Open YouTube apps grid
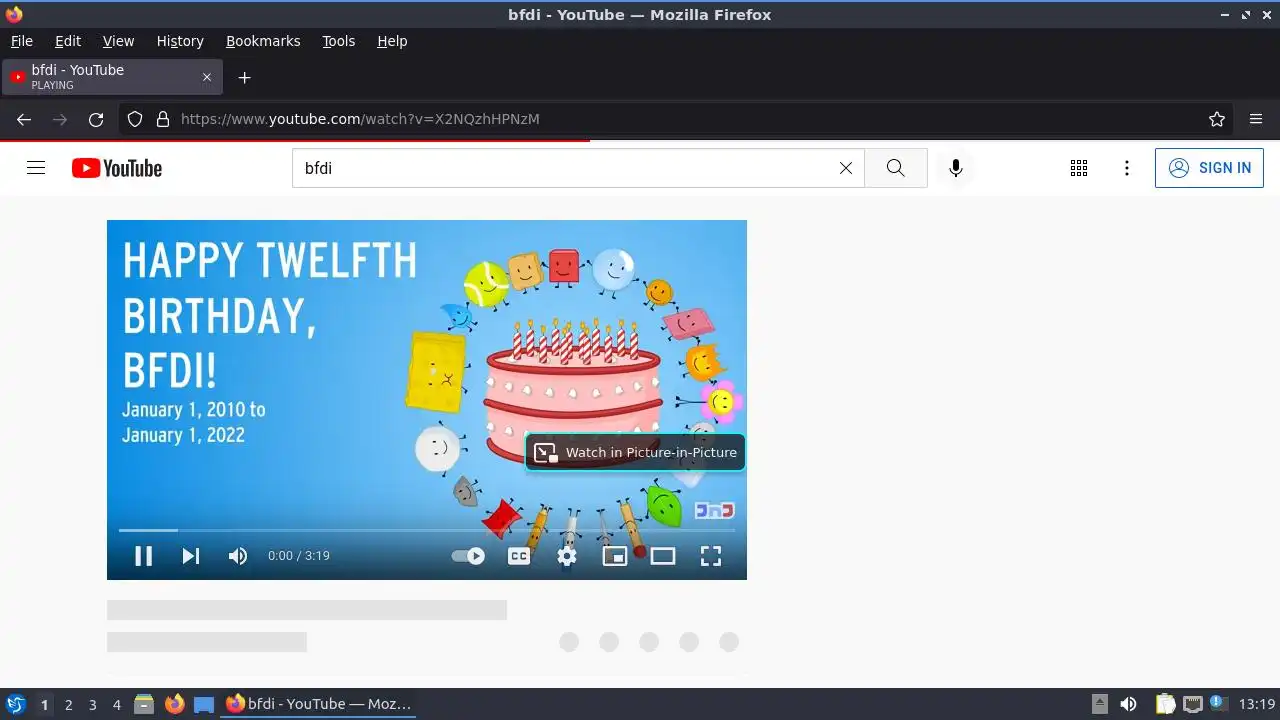This screenshot has height=720, width=1280. pos(1079,168)
